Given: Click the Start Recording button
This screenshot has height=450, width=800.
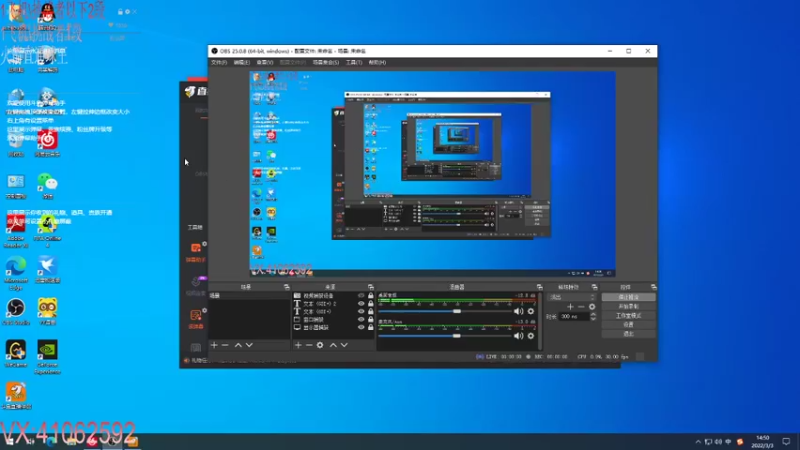Looking at the screenshot, I should tap(629, 306).
